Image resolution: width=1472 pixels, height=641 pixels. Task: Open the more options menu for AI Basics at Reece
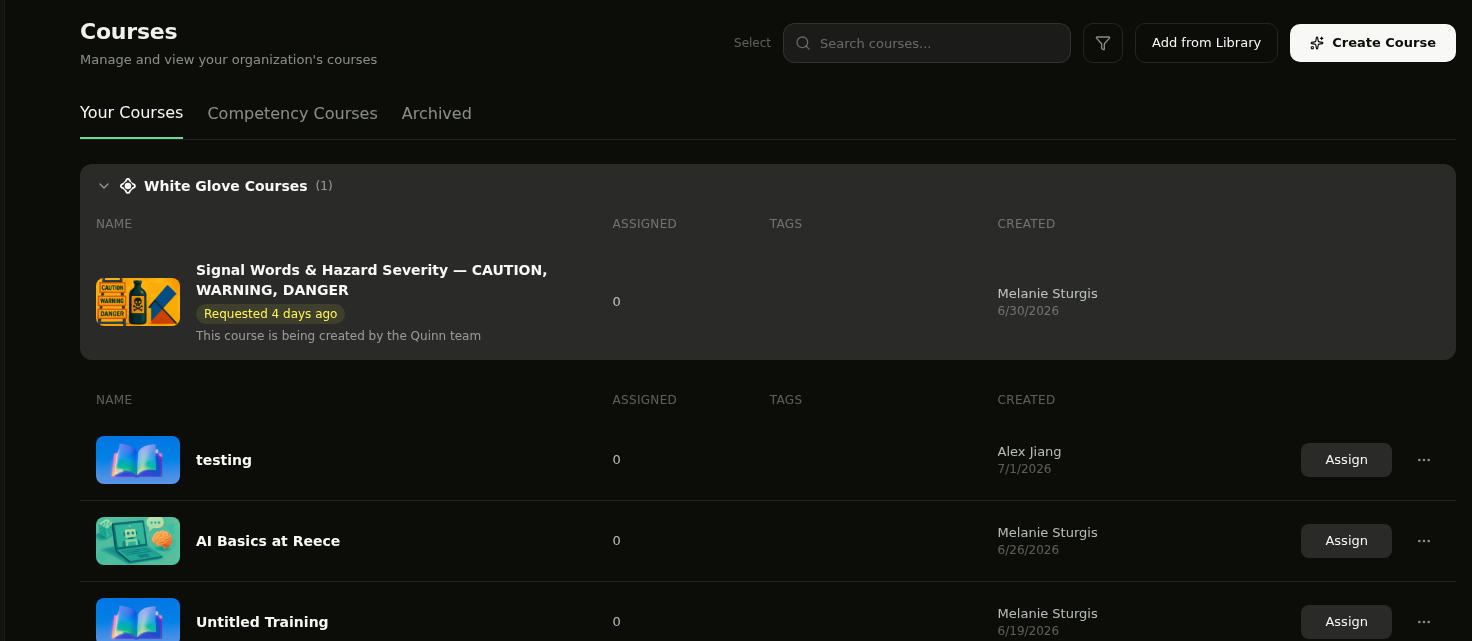1424,541
